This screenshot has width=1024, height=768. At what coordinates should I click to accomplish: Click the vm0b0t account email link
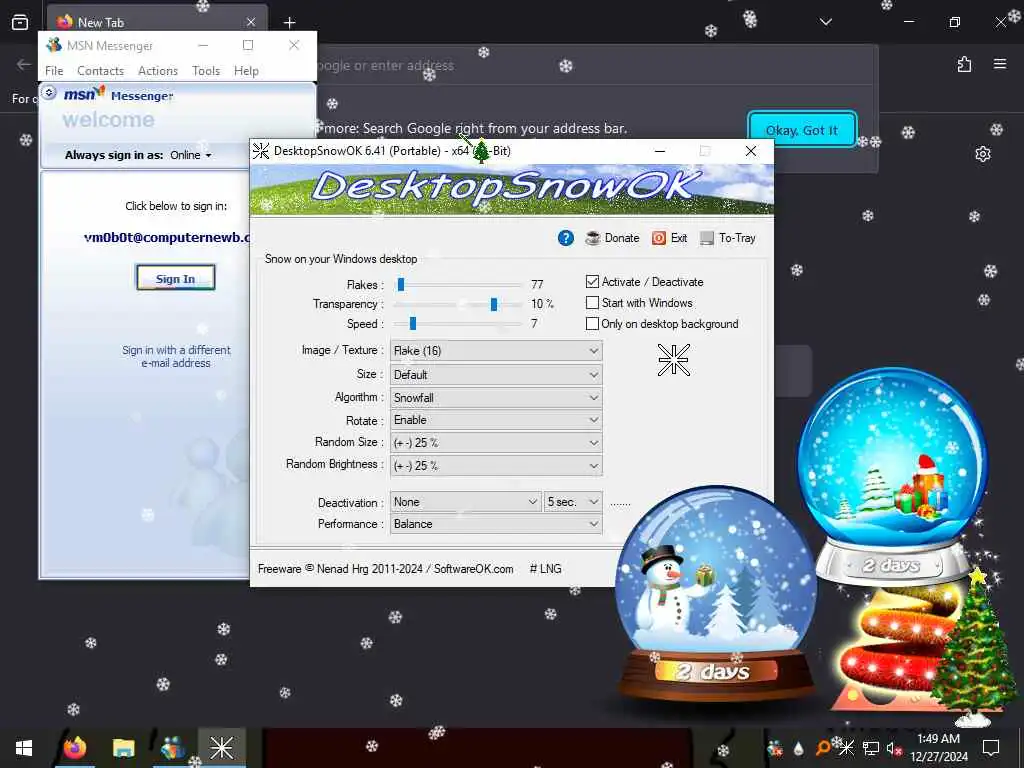[x=167, y=237]
